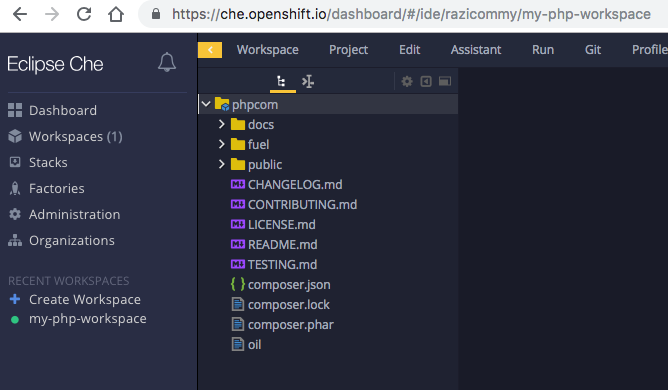Expand the docs folder

click(222, 124)
